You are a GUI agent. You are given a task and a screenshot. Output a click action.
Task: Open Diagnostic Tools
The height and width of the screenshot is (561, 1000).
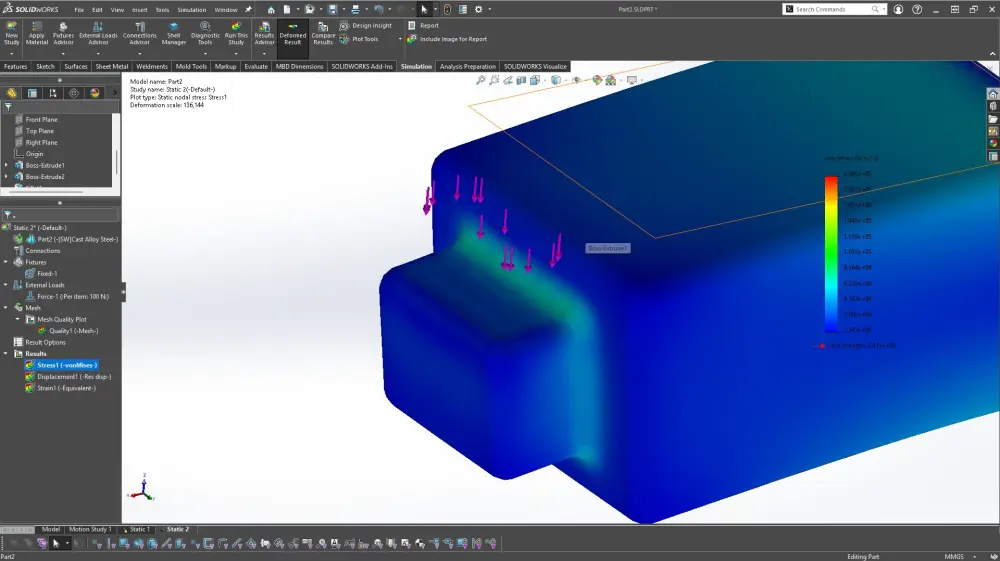coord(205,33)
